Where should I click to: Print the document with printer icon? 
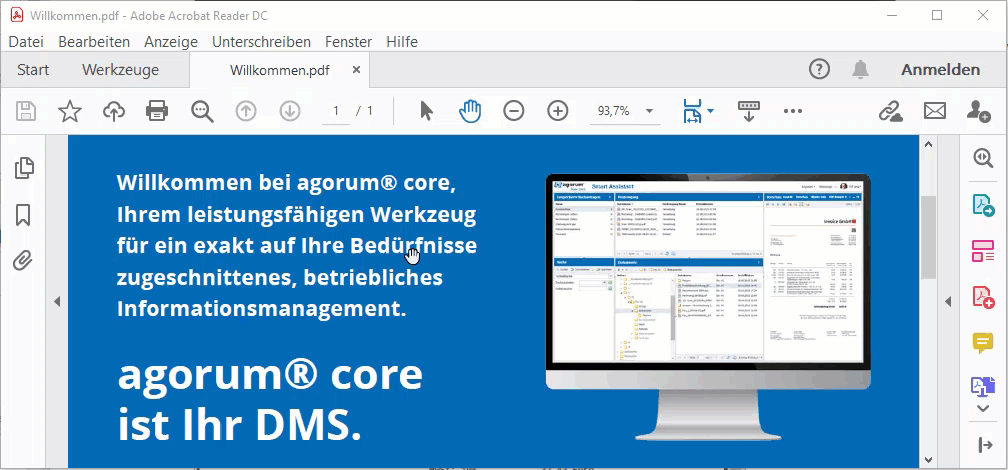click(158, 111)
